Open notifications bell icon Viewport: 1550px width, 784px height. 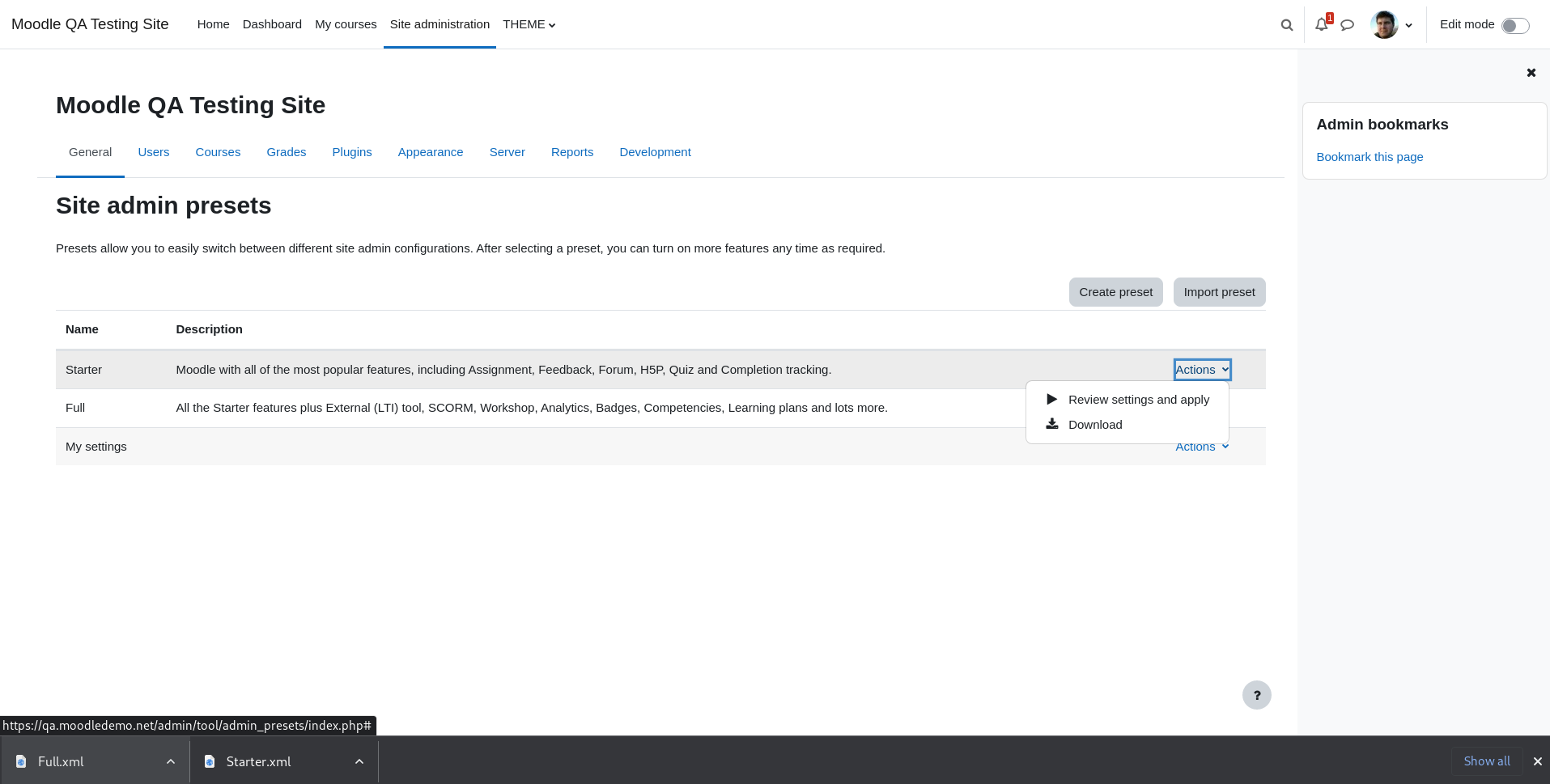[1322, 24]
